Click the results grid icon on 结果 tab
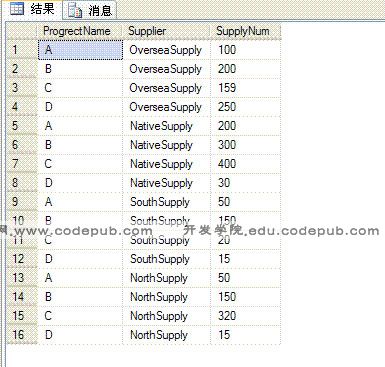Viewport: 385px width, 367px height. click(x=17, y=9)
